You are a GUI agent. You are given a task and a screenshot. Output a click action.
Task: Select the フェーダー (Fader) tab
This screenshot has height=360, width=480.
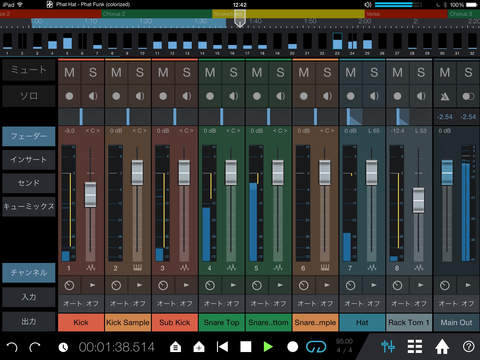(29, 136)
